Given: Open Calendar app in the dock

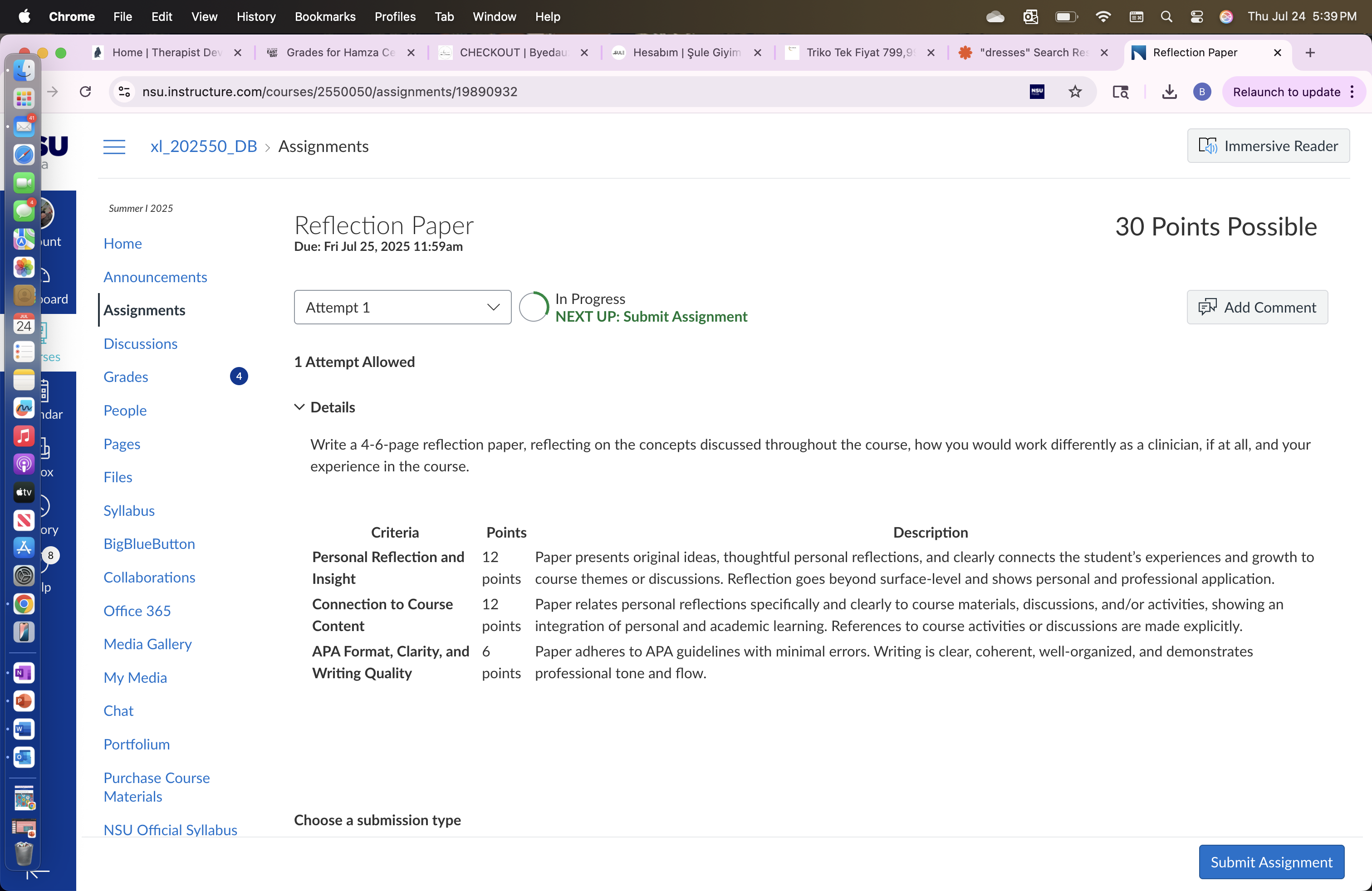Looking at the screenshot, I should pyautogui.click(x=24, y=324).
